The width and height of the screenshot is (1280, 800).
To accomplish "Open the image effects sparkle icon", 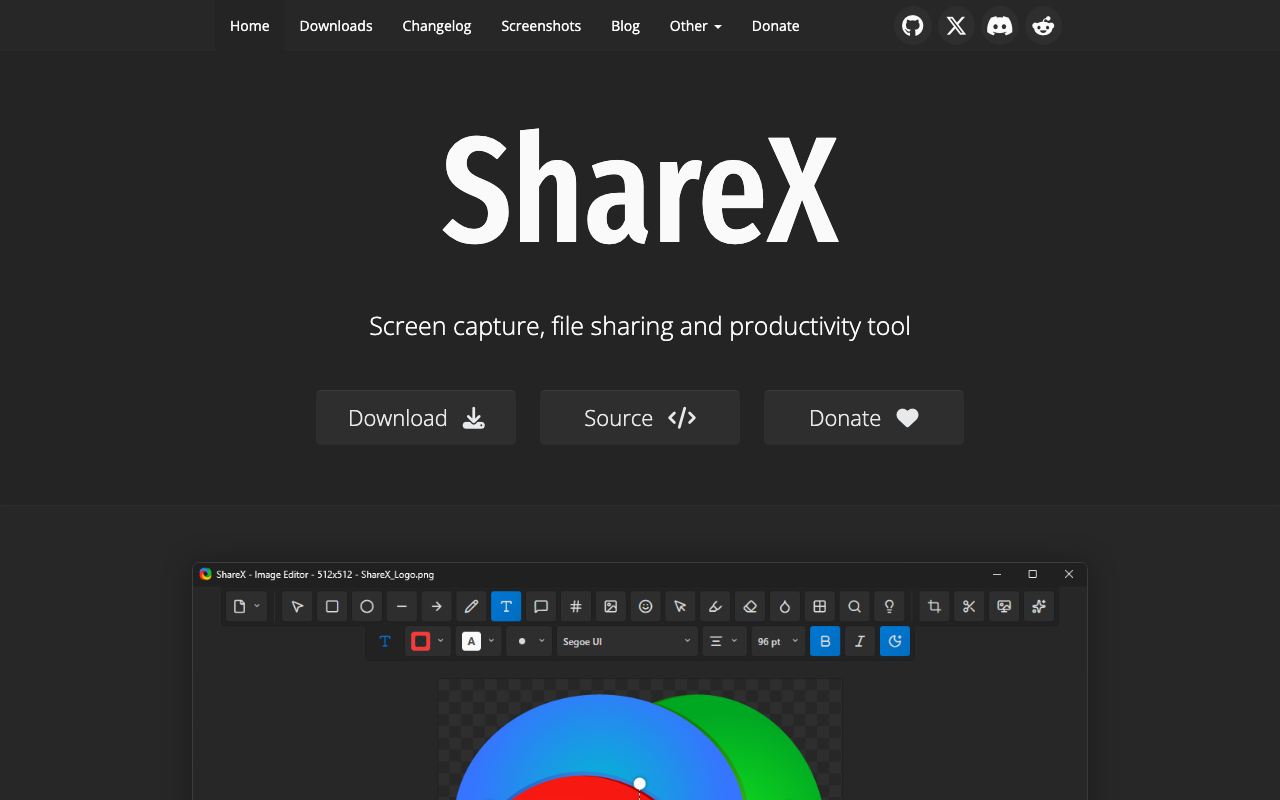I will pyautogui.click(x=1039, y=606).
